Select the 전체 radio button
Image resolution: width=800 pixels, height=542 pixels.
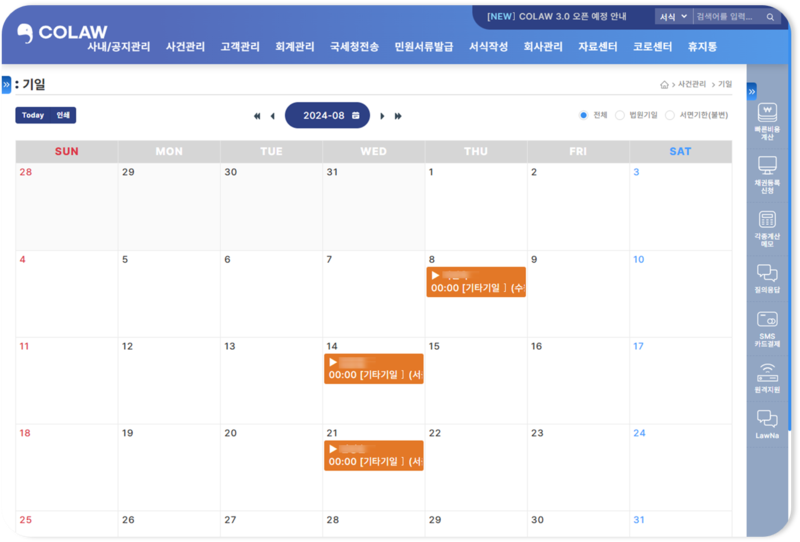pyautogui.click(x=583, y=115)
